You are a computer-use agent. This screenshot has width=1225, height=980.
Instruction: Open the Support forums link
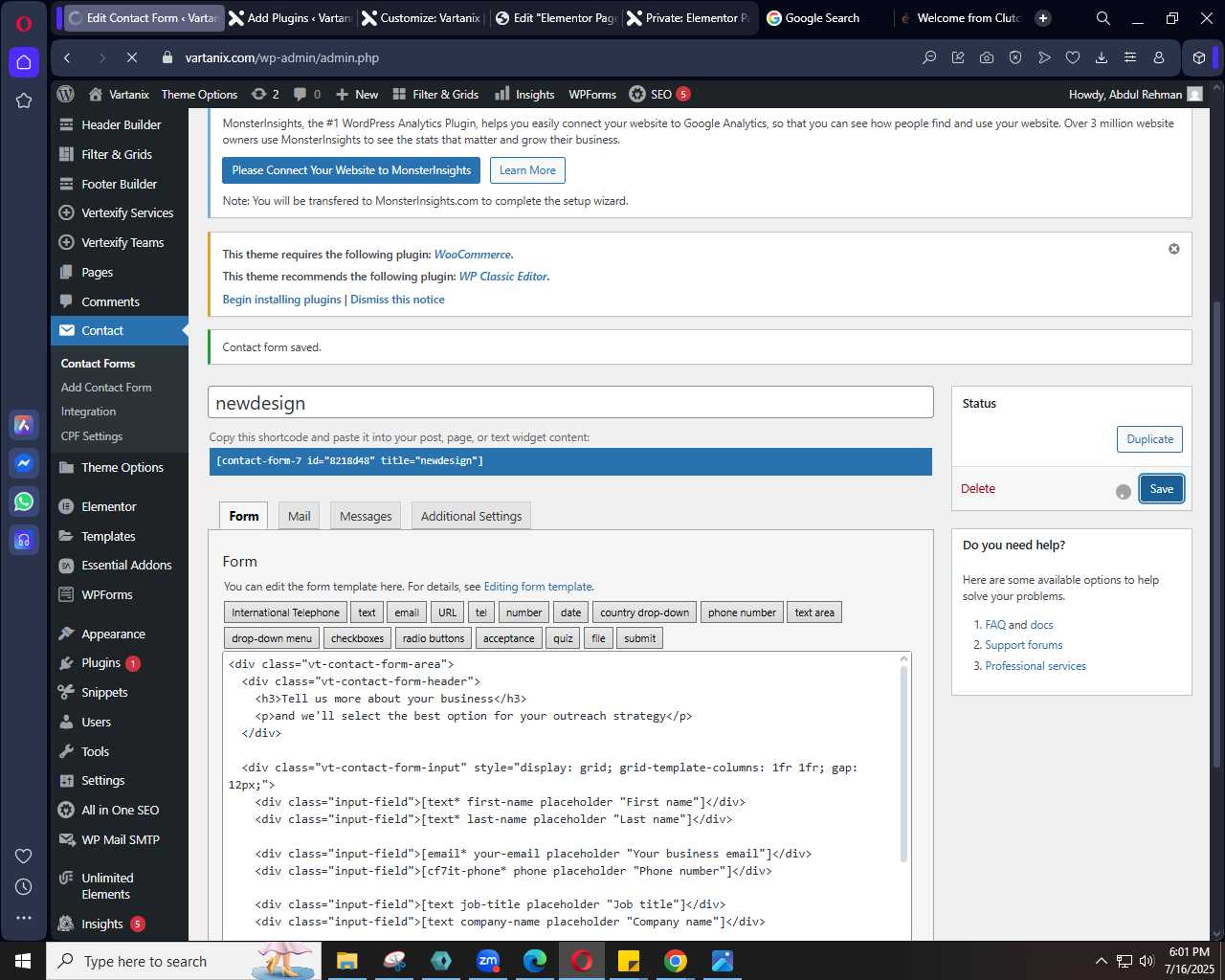tap(1024, 645)
